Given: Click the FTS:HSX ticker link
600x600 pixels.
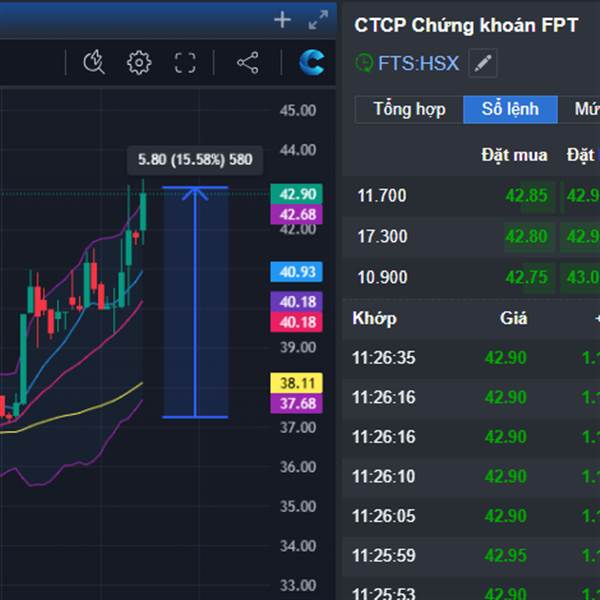Looking at the screenshot, I should click(x=418, y=63).
